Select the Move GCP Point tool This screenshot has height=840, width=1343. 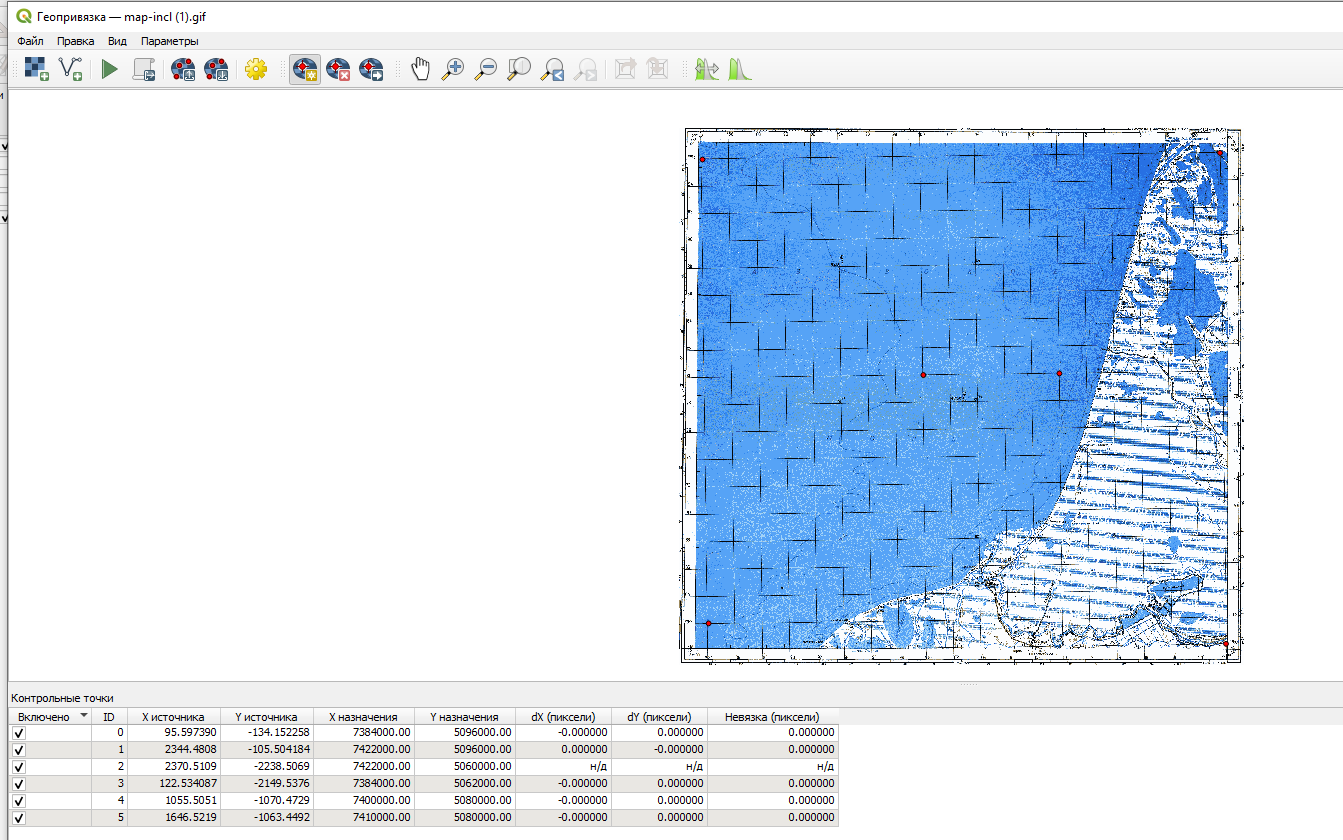click(371, 69)
